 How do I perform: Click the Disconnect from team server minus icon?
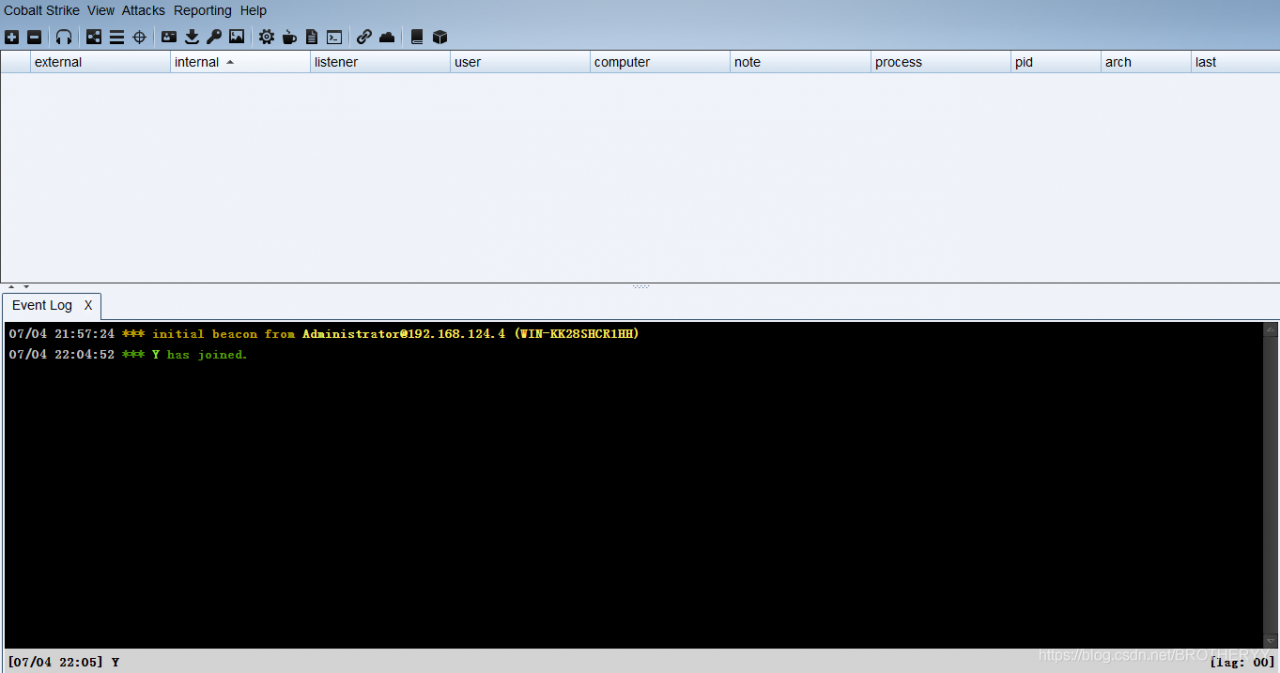[34, 37]
